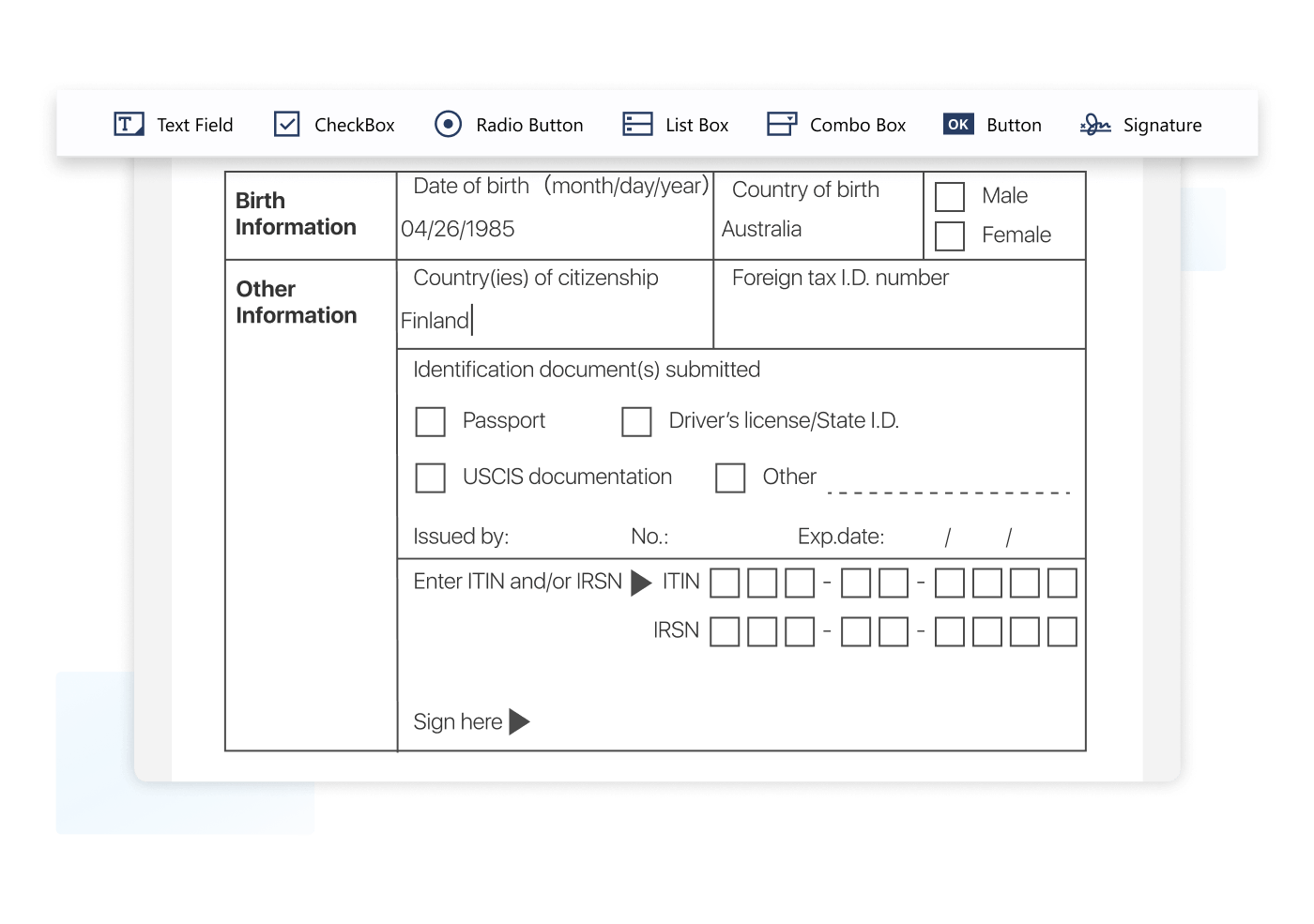Image resolution: width=1314 pixels, height=924 pixels.
Task: Check the Other document checkbox
Action: pyautogui.click(x=730, y=477)
